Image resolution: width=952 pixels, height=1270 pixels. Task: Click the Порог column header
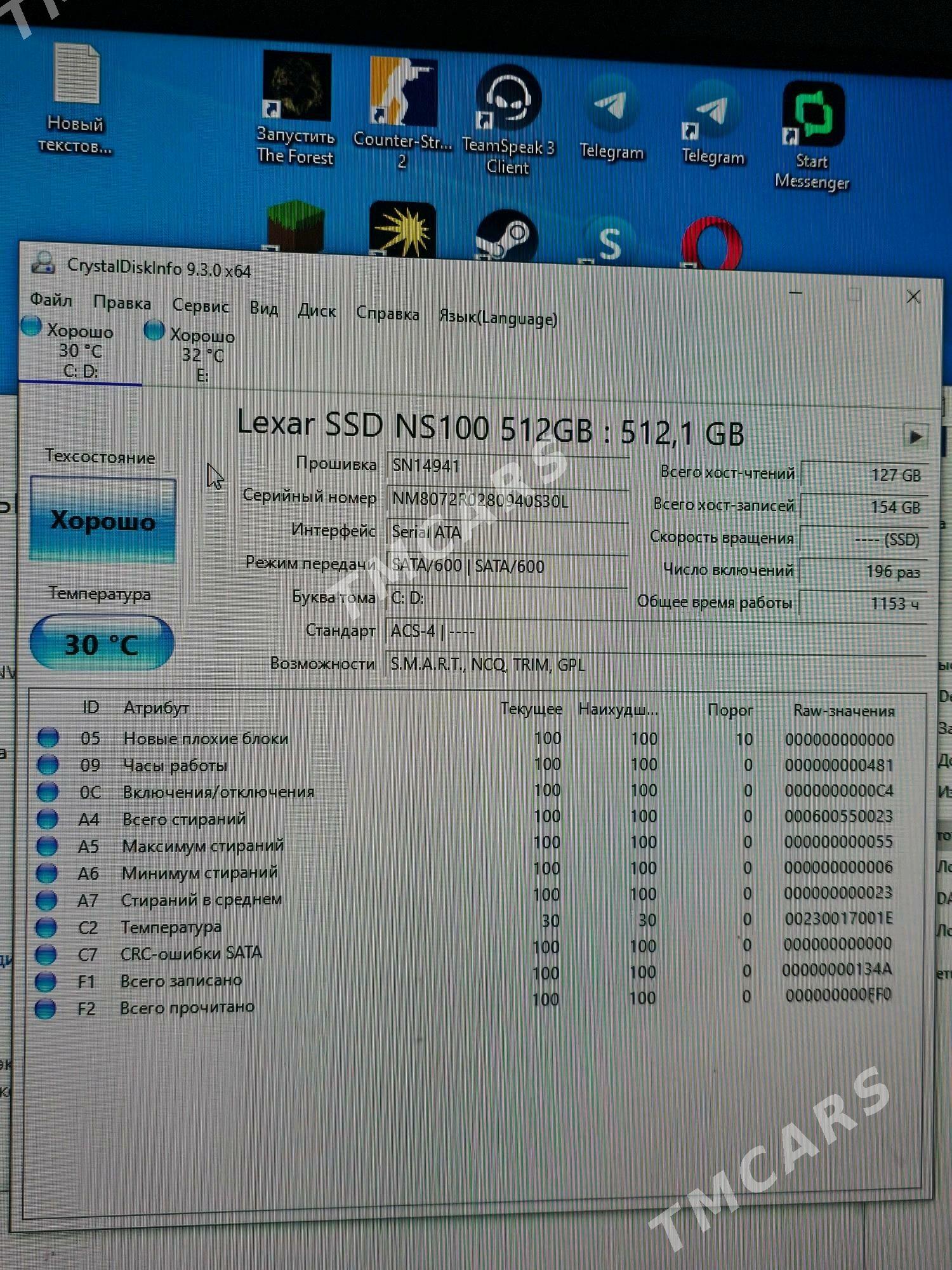pos(730,710)
